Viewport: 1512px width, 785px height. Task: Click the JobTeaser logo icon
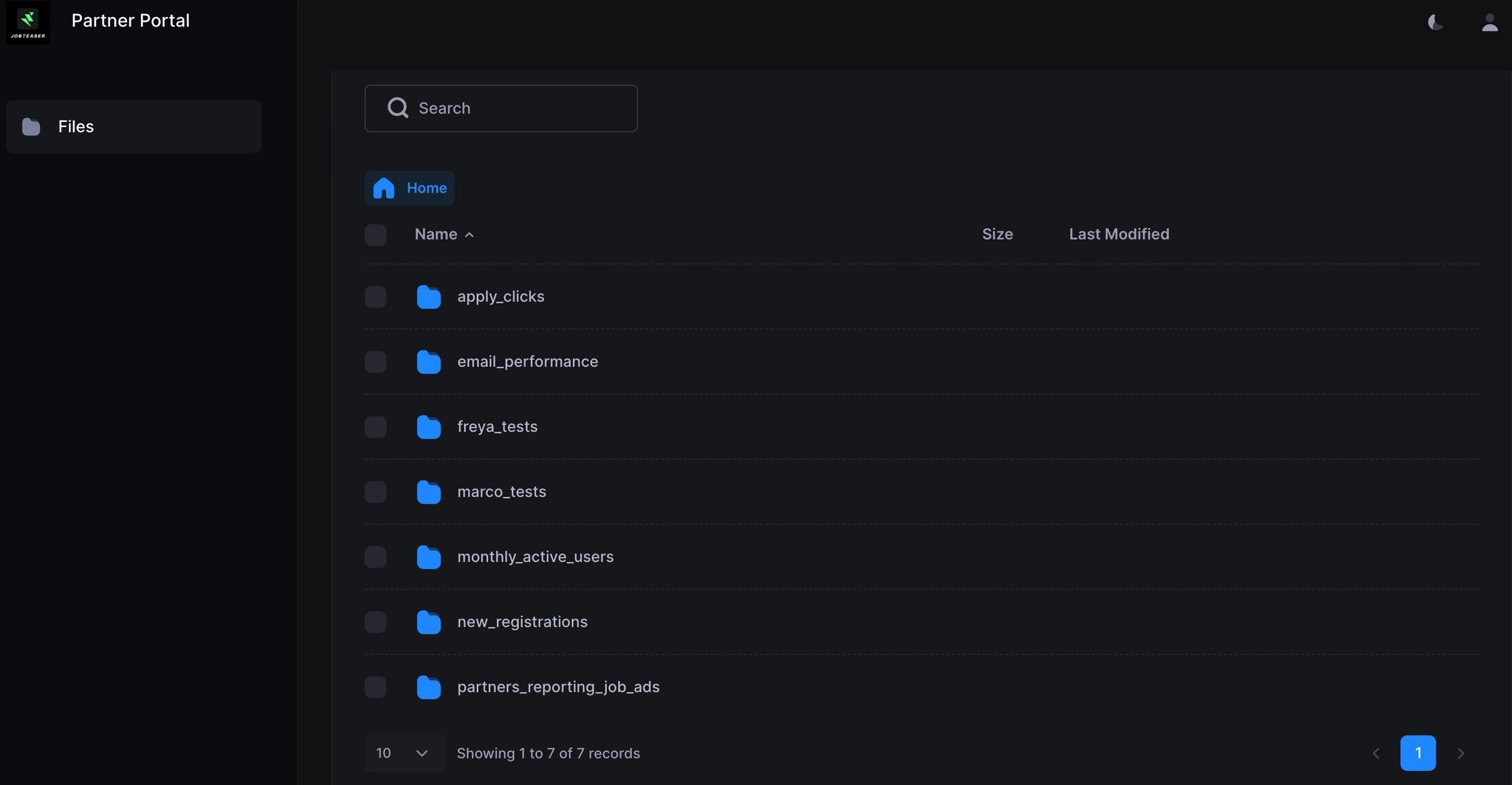pos(28,22)
